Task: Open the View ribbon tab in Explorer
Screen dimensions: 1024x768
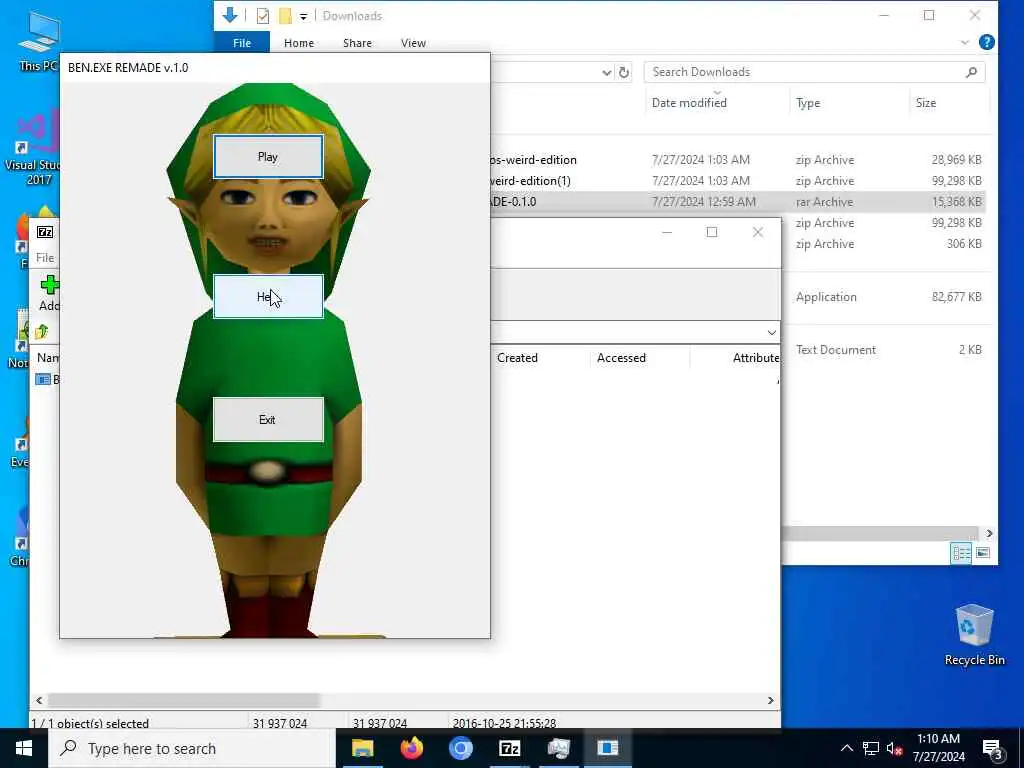Action: point(413,42)
